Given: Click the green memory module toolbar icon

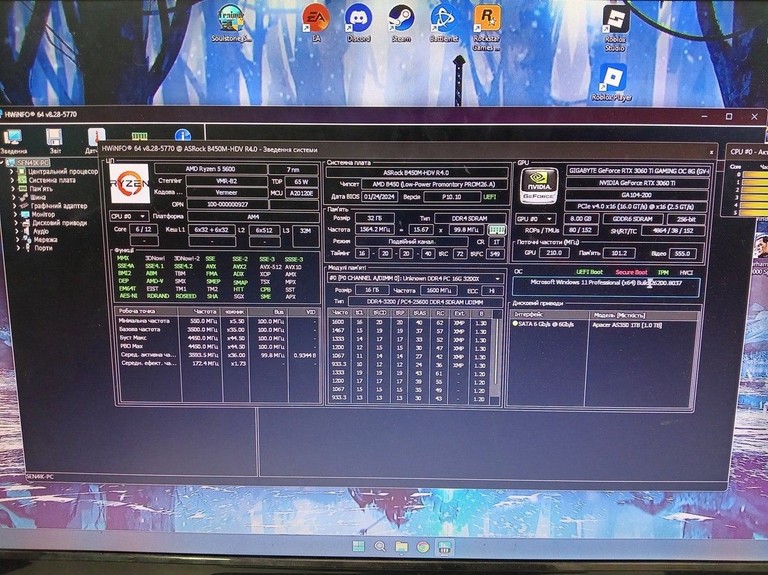Looking at the screenshot, I should 140,136.
